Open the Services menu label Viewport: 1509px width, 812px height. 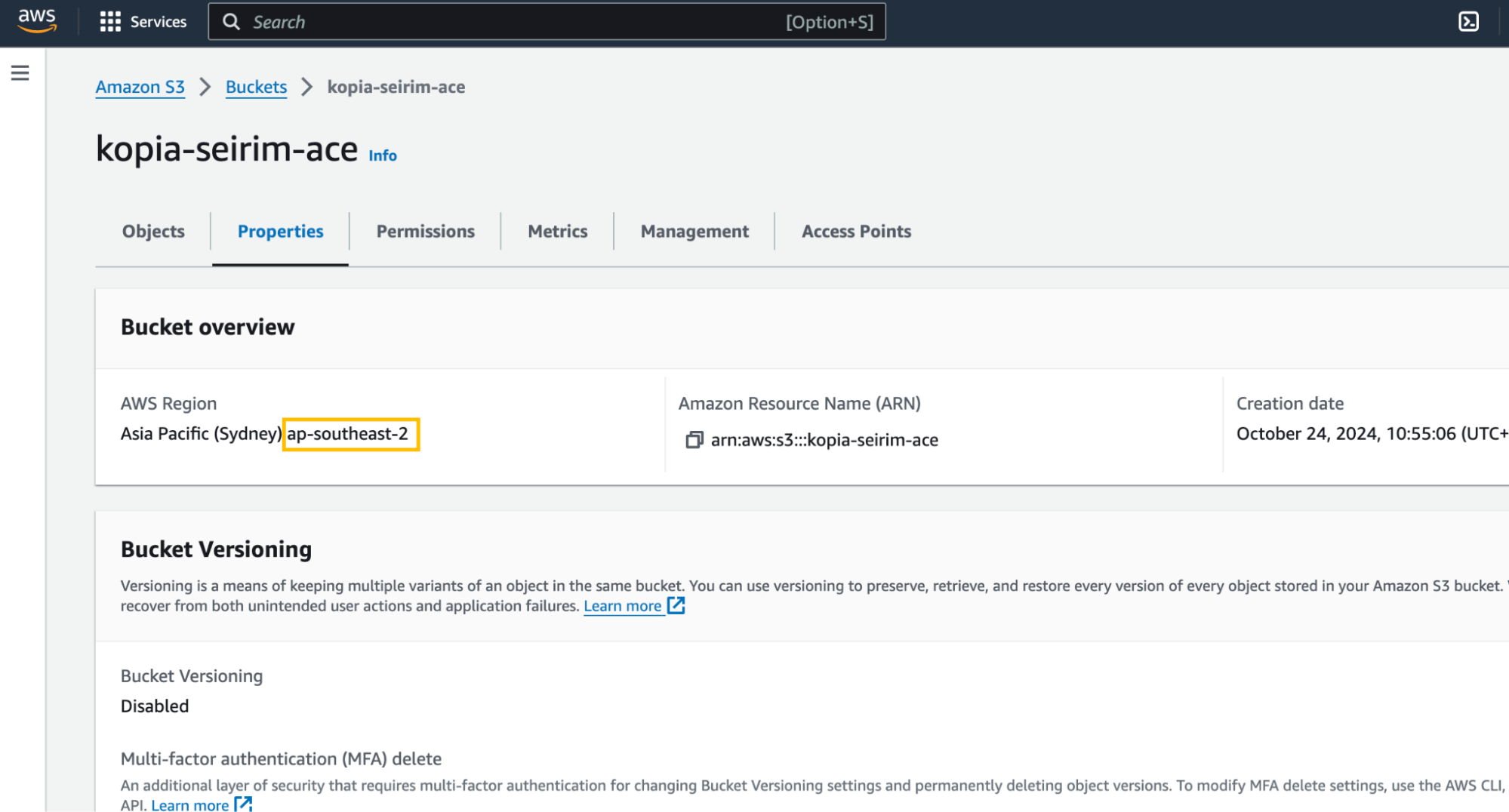[159, 22]
